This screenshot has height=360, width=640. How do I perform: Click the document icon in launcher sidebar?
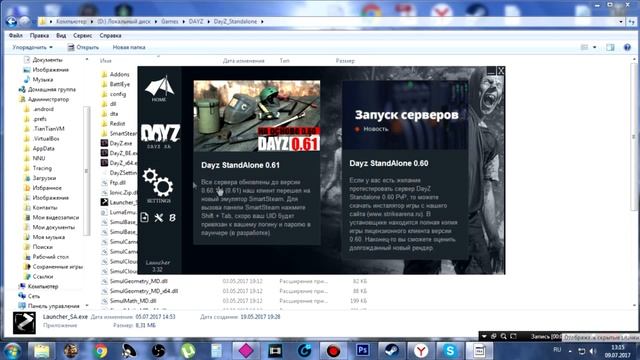144,218
